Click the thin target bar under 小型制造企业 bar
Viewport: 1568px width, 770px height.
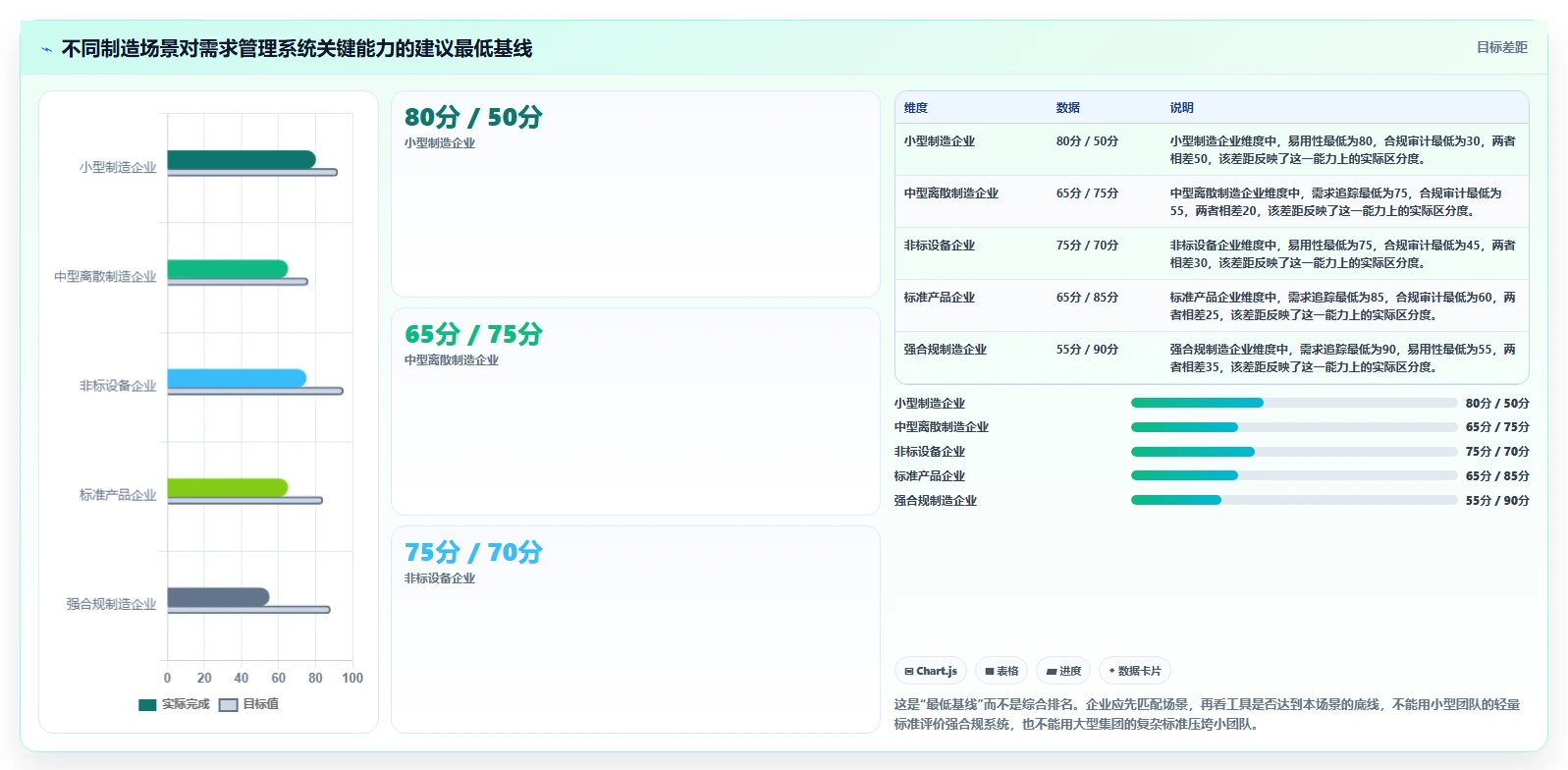[x=252, y=173]
